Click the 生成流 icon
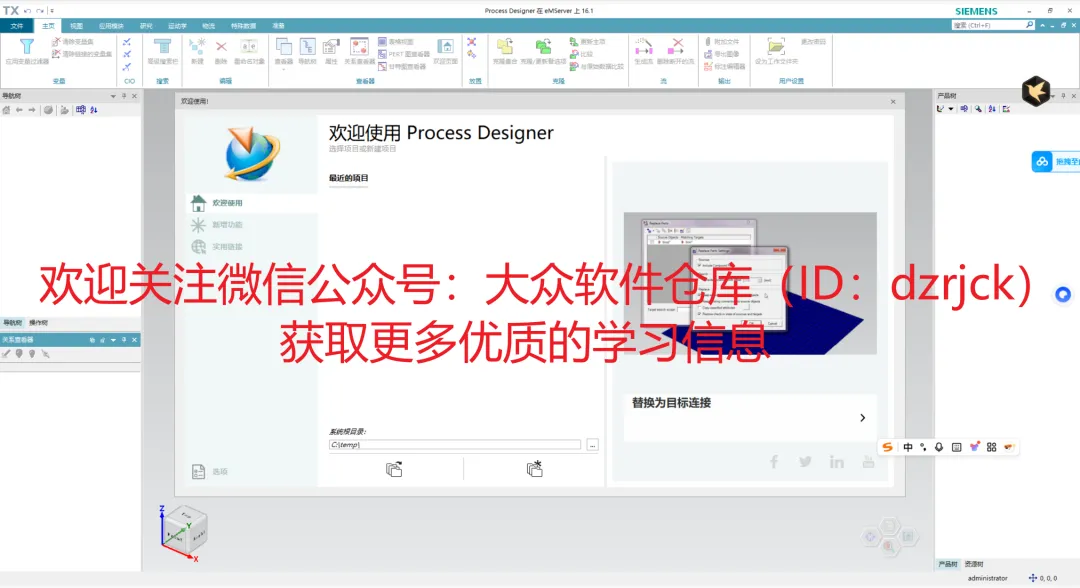Screen dimensions: 1080x588 click(643, 46)
